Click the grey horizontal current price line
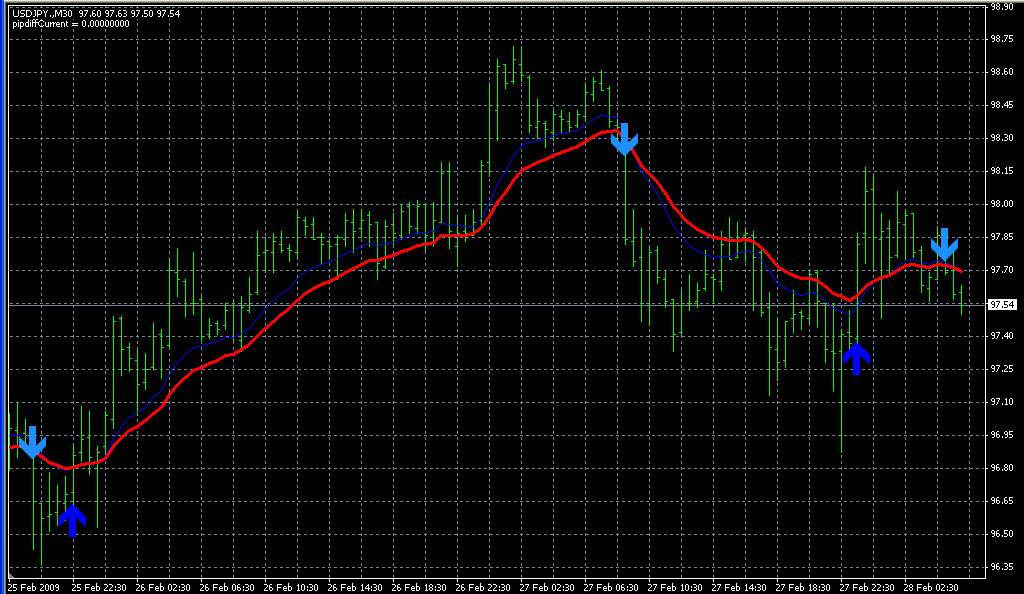 pyautogui.click(x=496, y=305)
